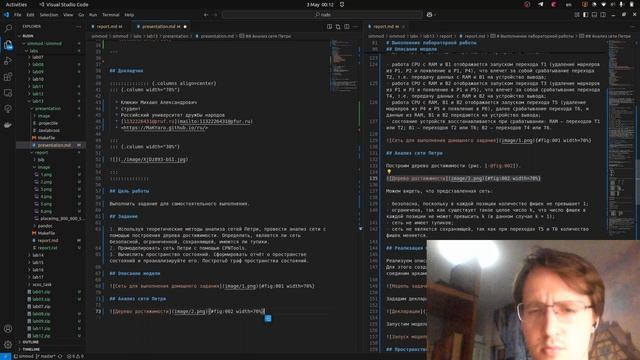Open the Extensions view
This screenshot has width=640, height=360.
[x=8, y=77]
